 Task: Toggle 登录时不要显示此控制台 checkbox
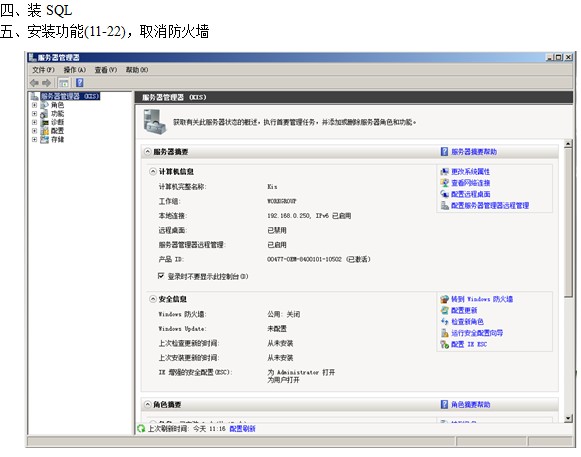coord(161,276)
